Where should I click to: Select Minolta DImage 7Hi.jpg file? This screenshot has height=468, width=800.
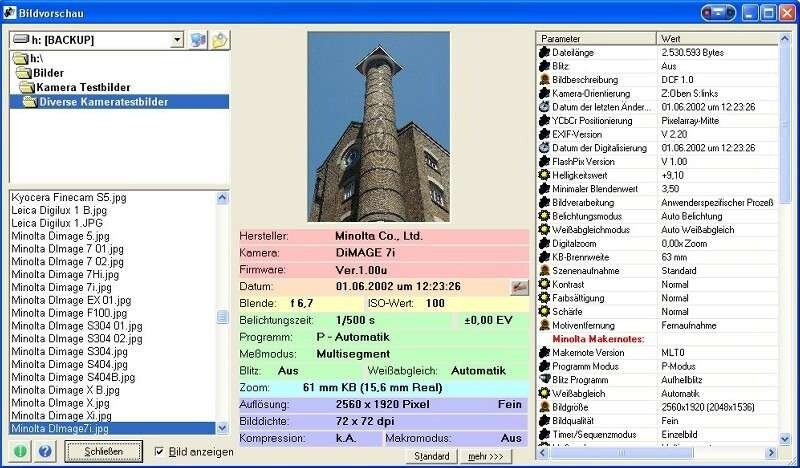(65, 275)
